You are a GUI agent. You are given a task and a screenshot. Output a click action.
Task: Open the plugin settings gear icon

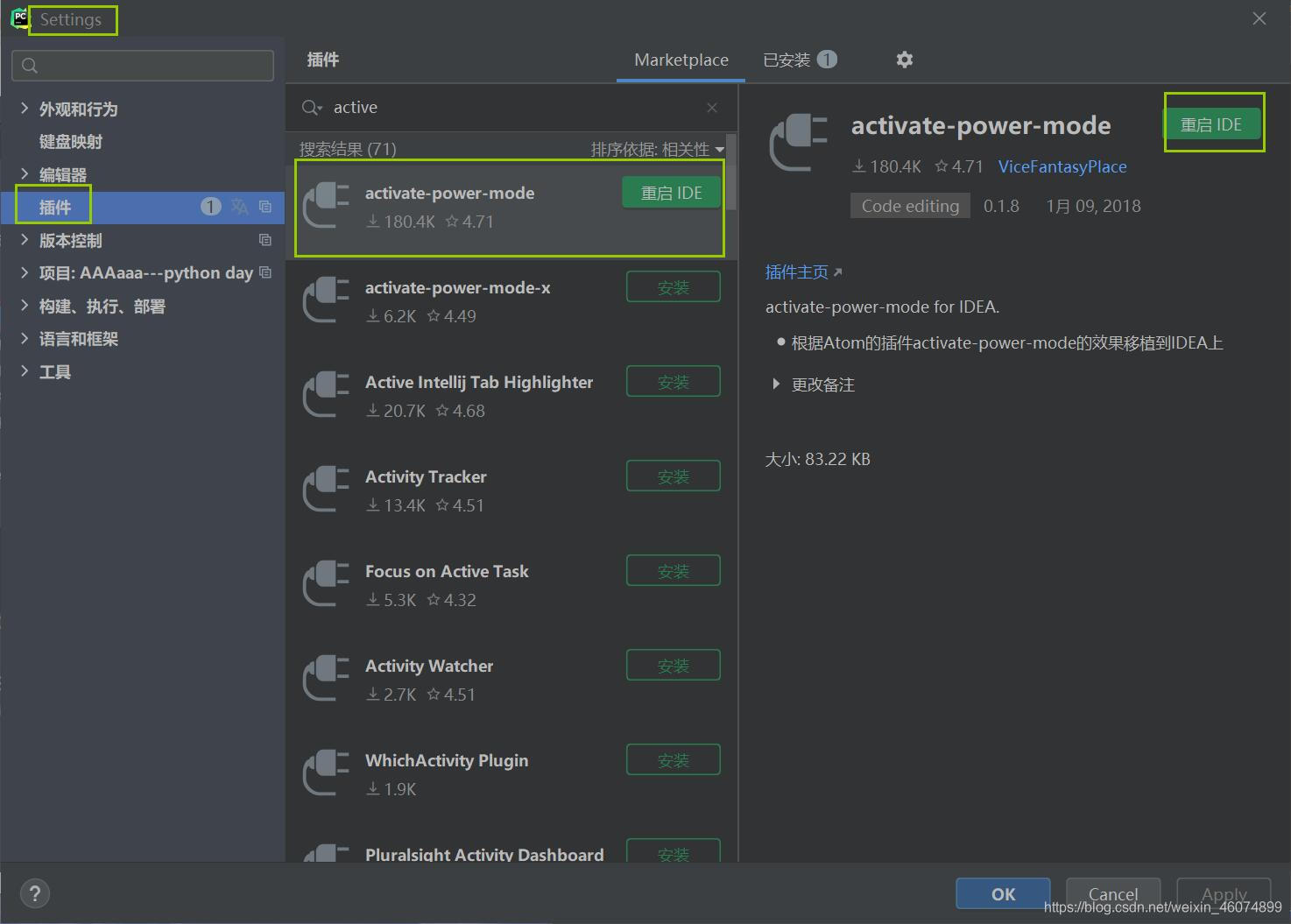(905, 60)
